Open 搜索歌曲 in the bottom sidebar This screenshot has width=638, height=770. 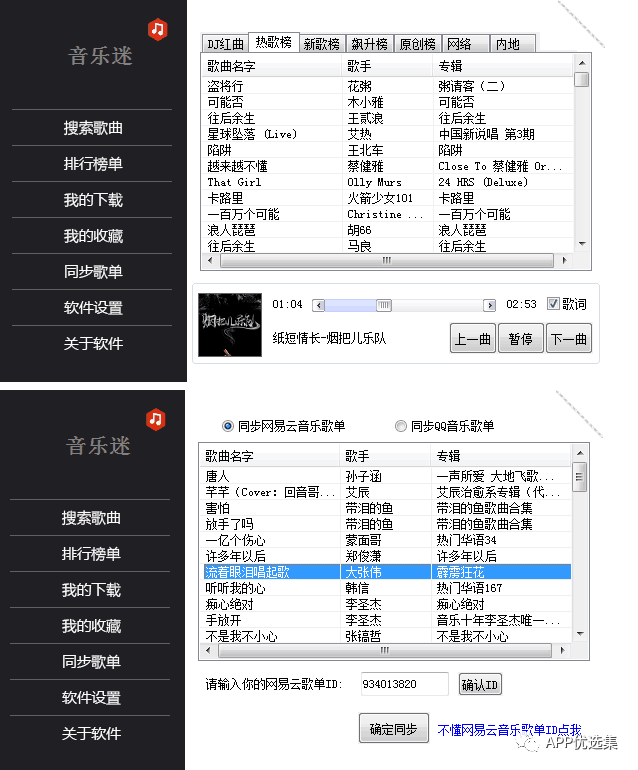[x=91, y=518]
